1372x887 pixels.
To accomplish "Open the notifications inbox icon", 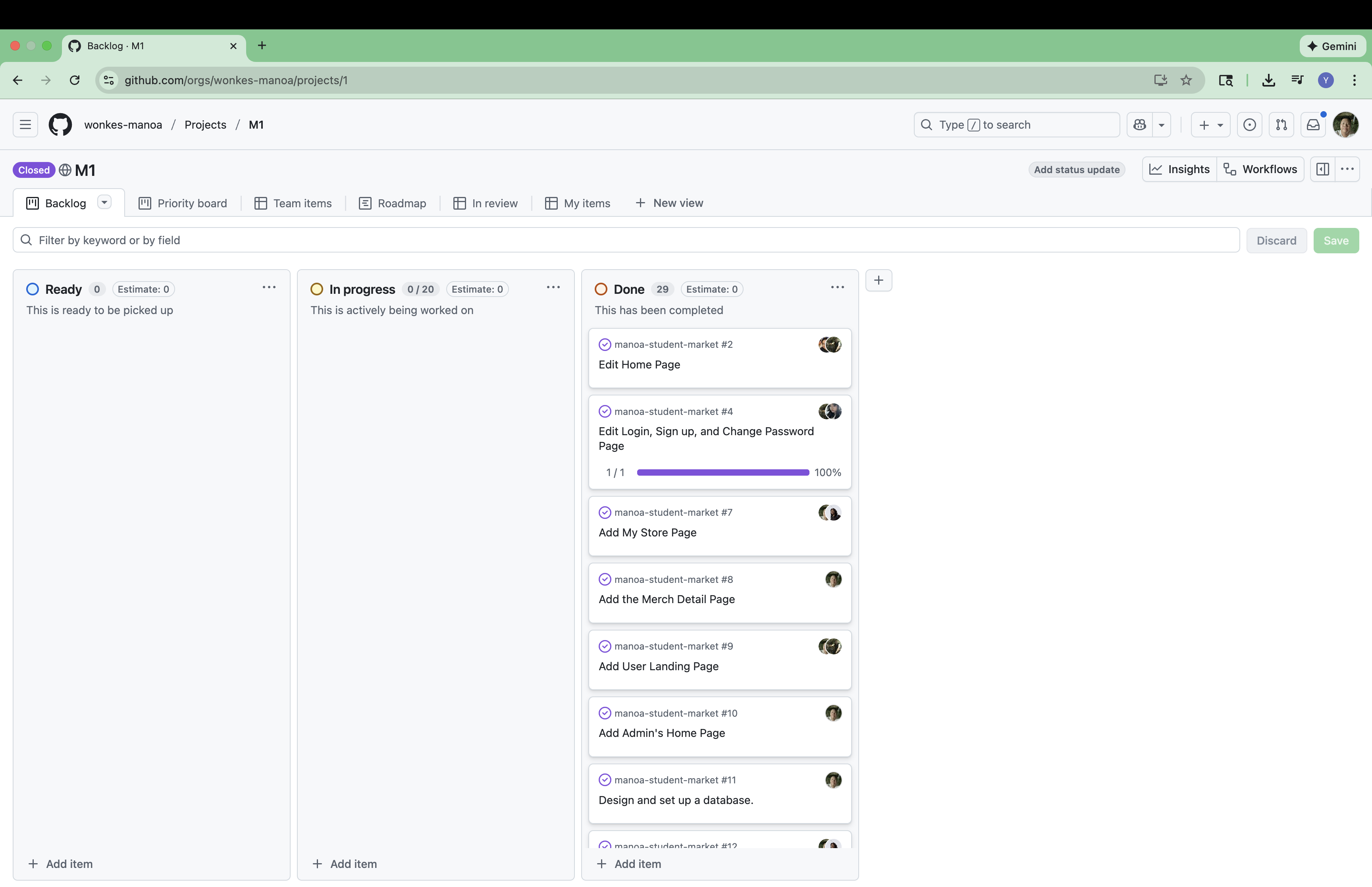I will pos(1313,124).
